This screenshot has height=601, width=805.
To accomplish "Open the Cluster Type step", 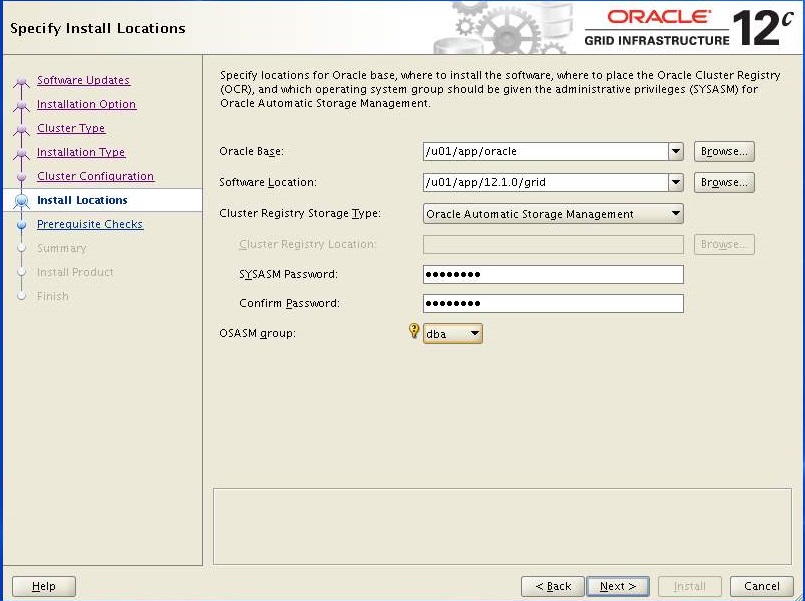I will point(71,128).
